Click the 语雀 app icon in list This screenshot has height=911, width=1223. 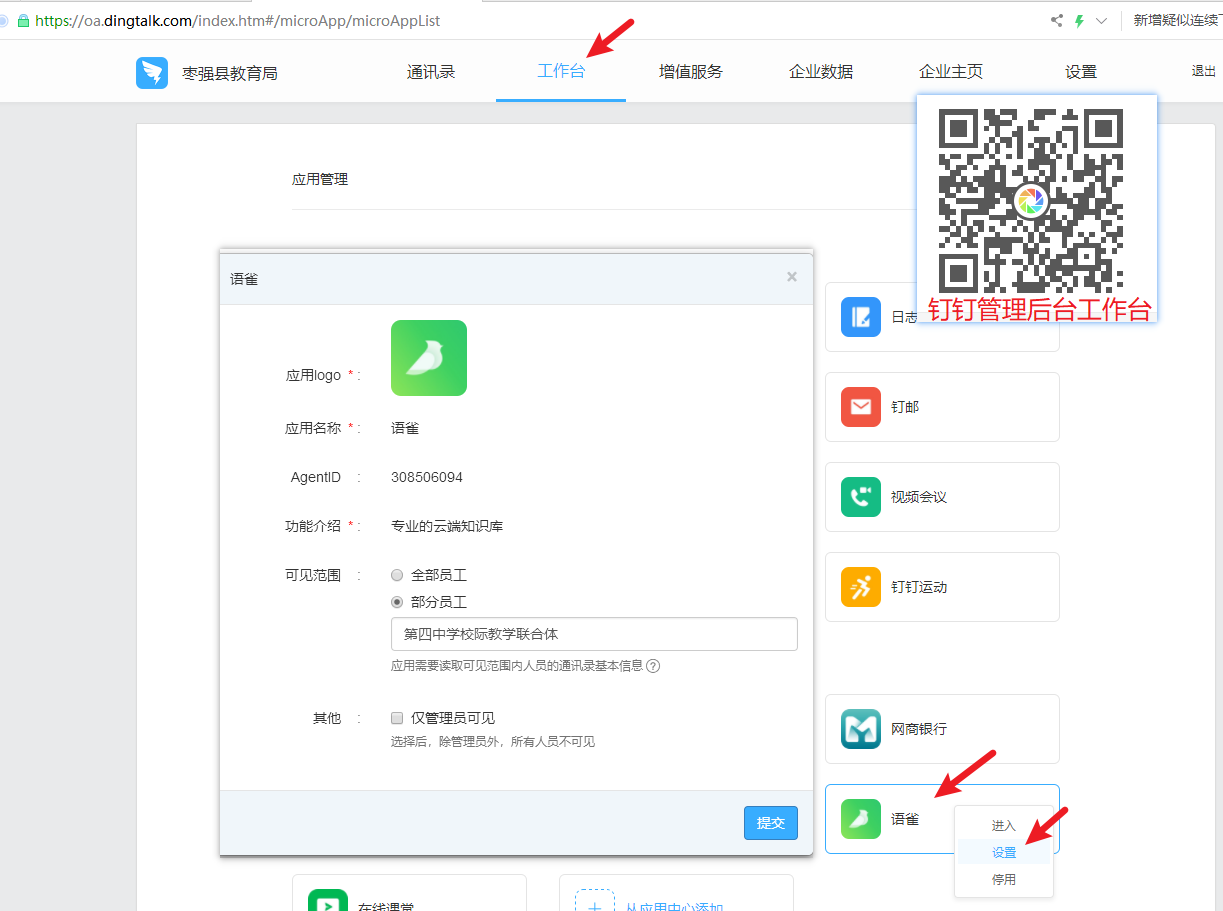[x=861, y=819]
